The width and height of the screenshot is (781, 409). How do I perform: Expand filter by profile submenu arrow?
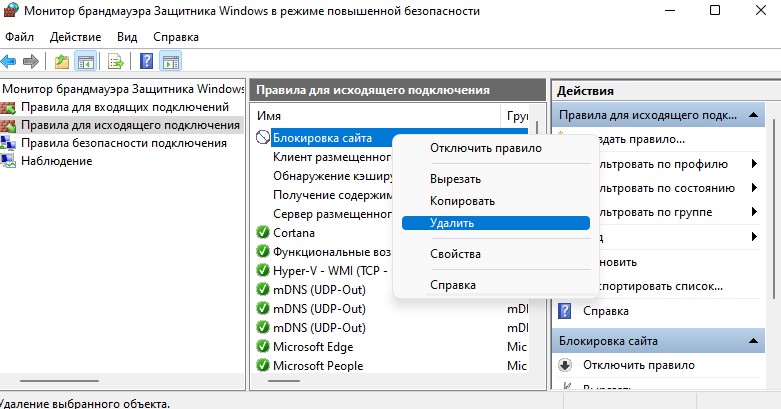pos(754,163)
